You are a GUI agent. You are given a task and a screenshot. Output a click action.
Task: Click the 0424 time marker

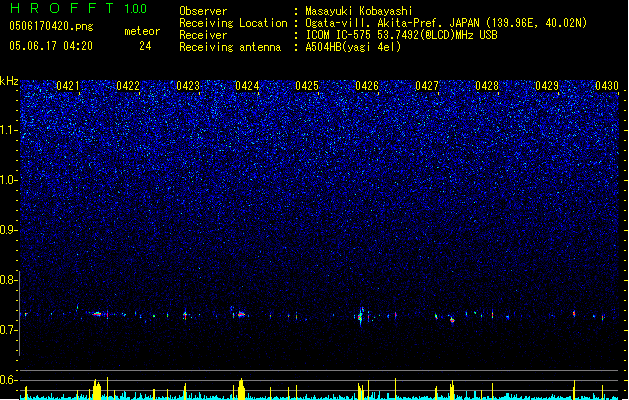coord(247,86)
